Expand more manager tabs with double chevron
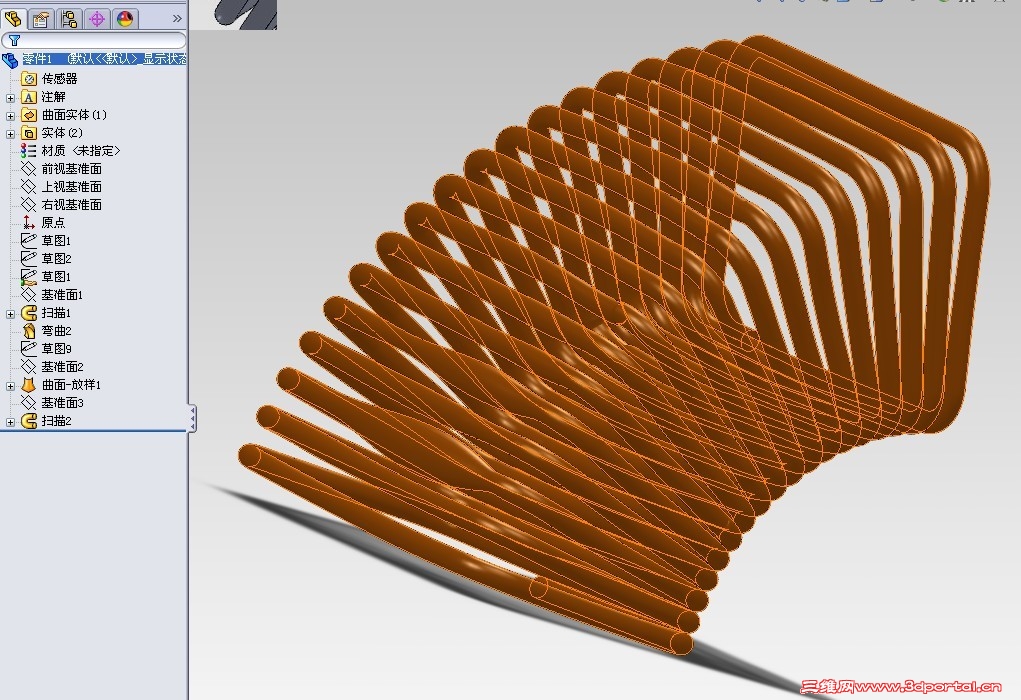1021x700 pixels. (177, 19)
